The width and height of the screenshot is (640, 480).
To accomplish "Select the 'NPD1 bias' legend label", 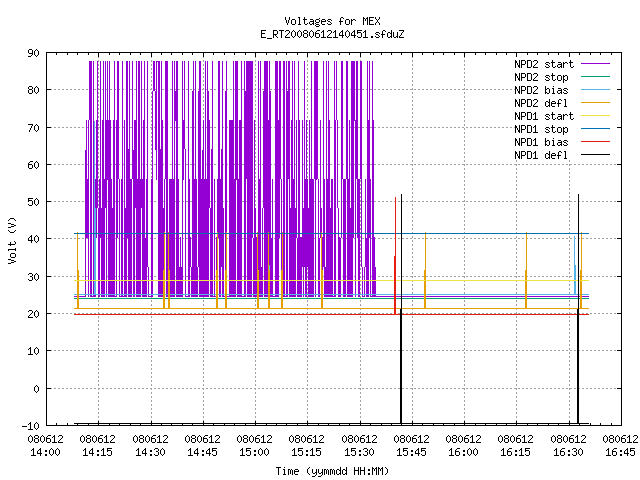I will [x=541, y=142].
